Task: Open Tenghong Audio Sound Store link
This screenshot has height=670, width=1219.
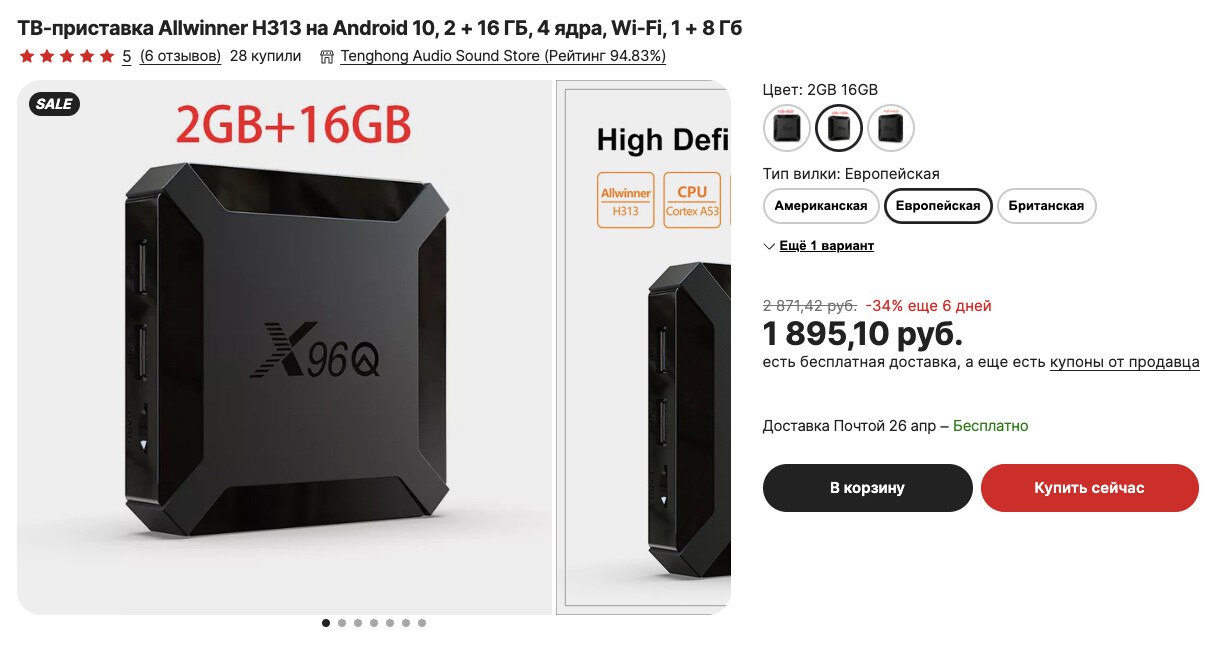Action: click(503, 56)
